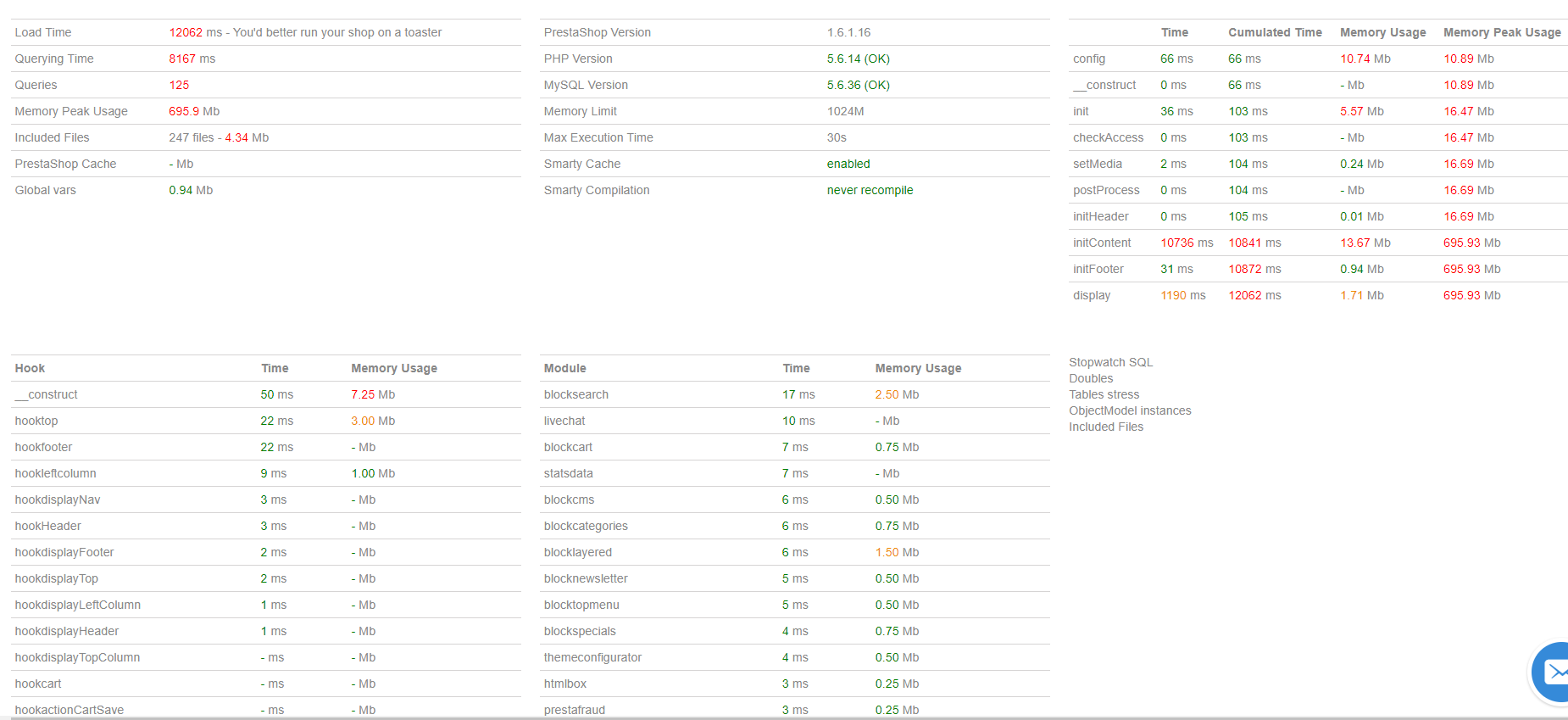1568x720 pixels.
Task: Select the hookdisplayTop row label
Action: [x=57, y=578]
